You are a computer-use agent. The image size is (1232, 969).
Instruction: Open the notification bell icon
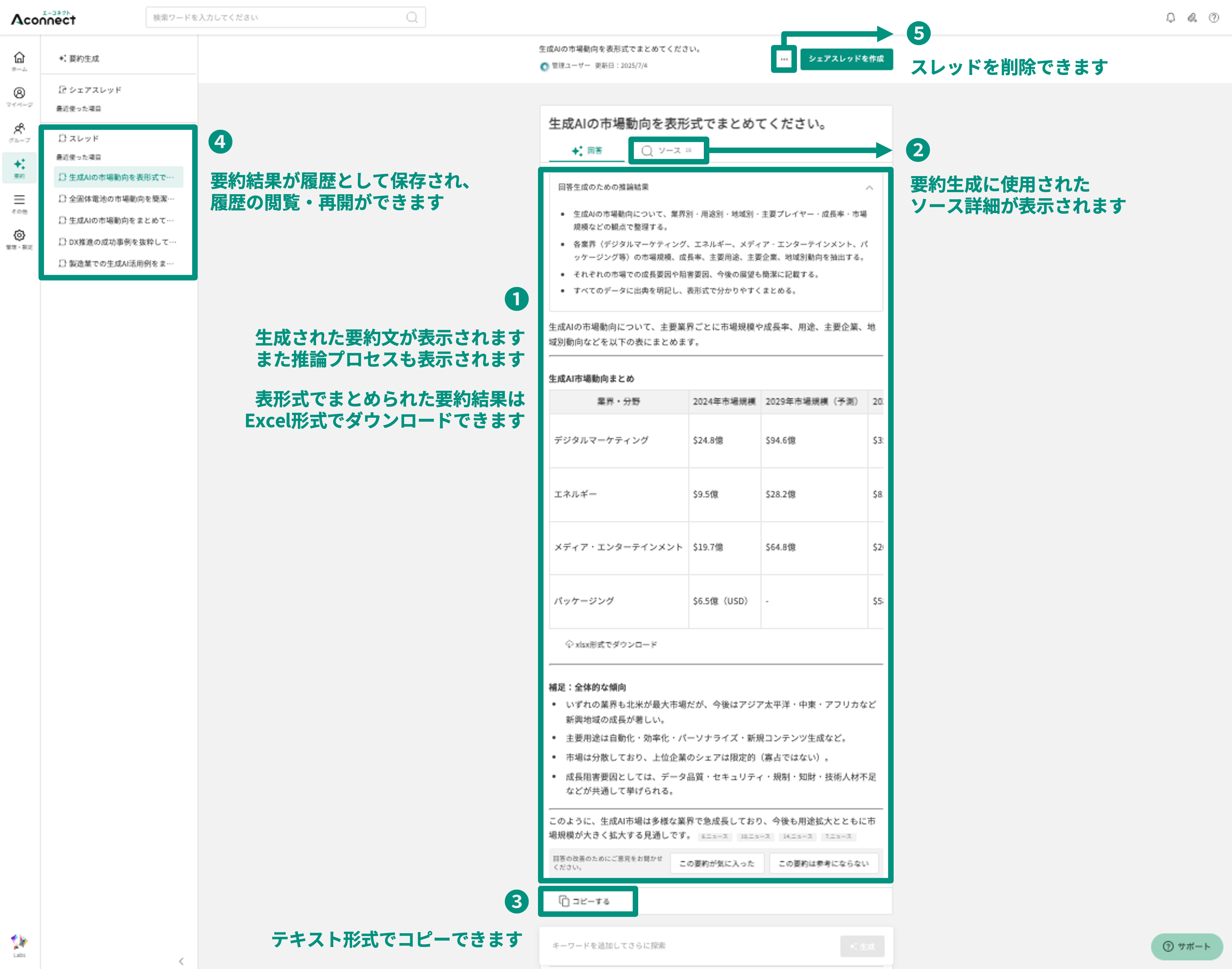pyautogui.click(x=1170, y=17)
